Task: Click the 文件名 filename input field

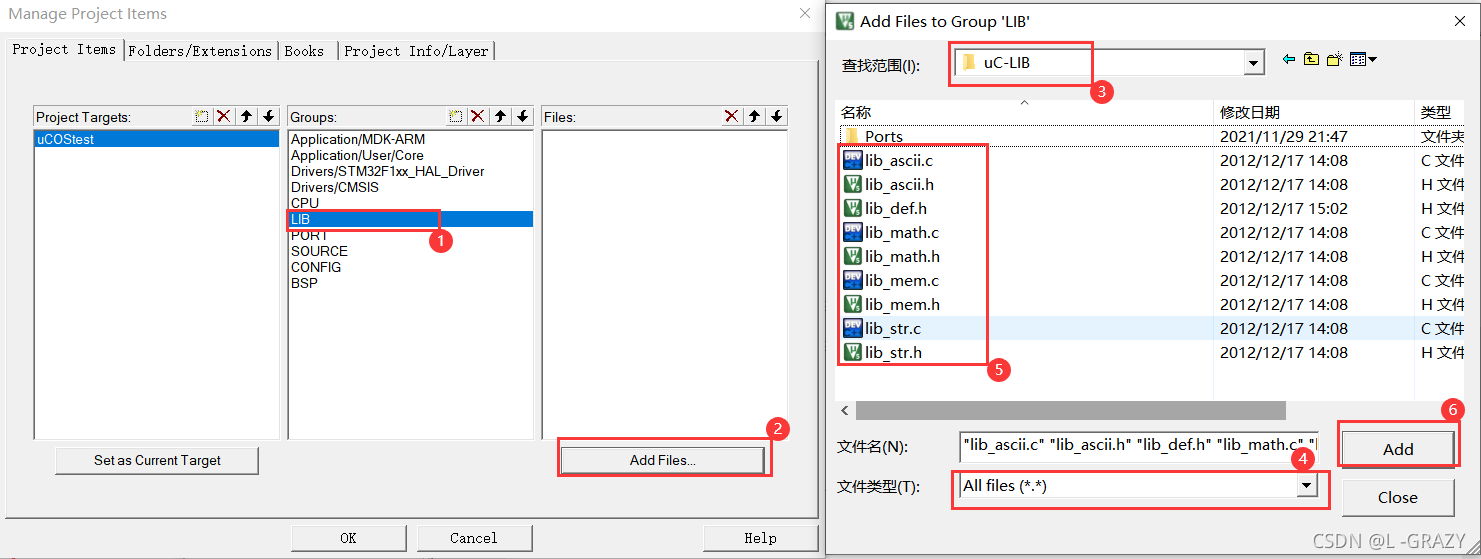Action: point(1138,446)
